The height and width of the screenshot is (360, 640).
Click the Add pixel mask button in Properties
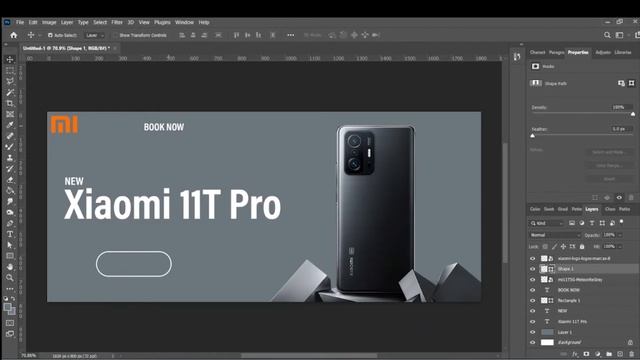click(621, 83)
